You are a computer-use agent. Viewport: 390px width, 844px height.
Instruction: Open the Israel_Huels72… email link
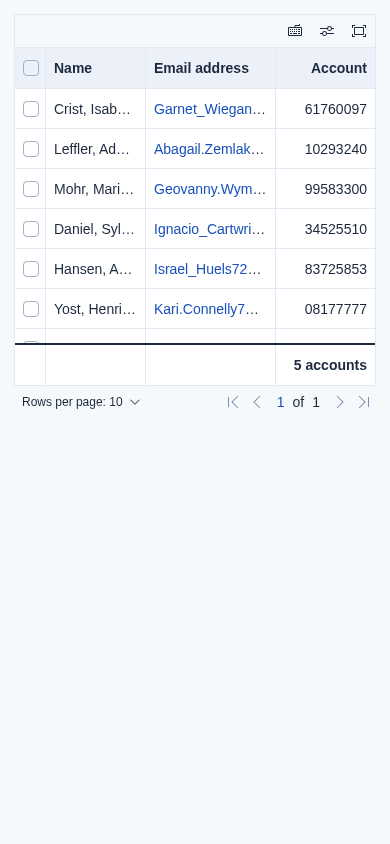(x=208, y=269)
